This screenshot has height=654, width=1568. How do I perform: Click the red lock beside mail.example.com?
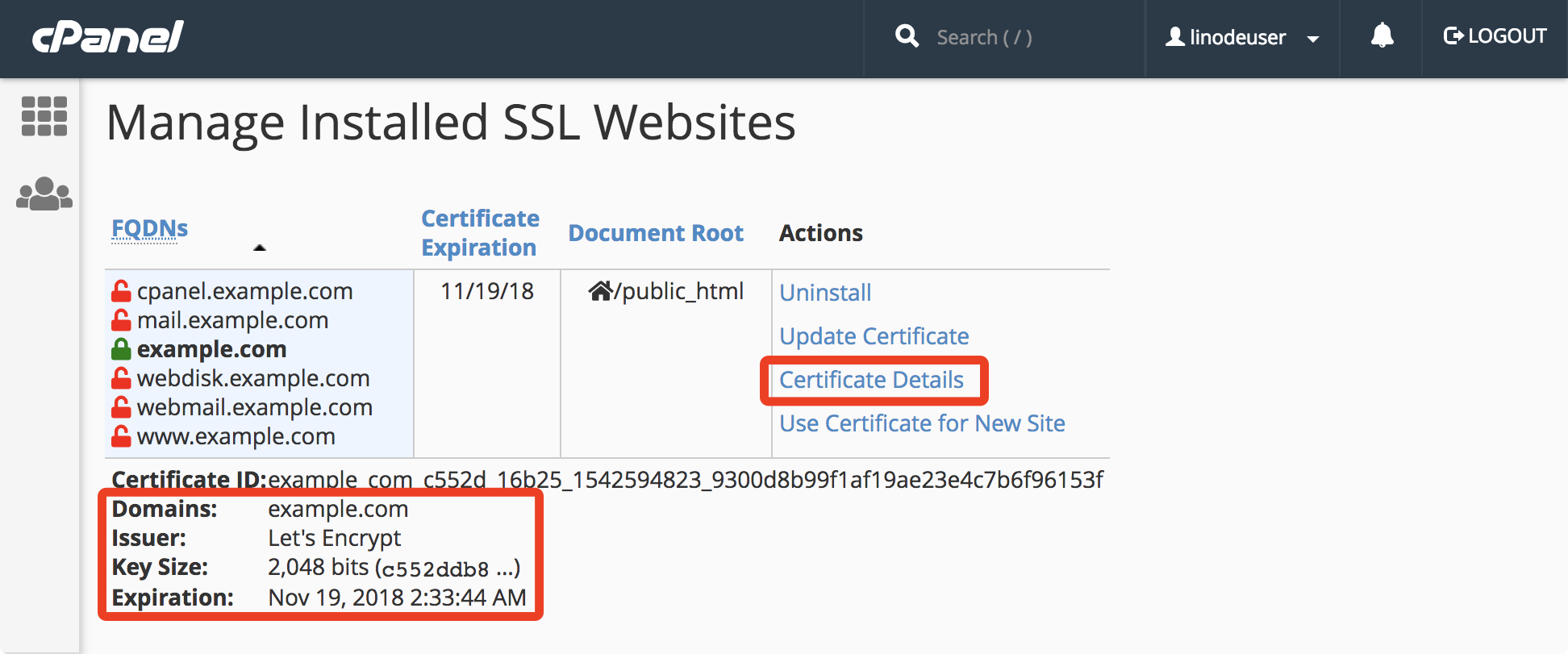point(121,320)
